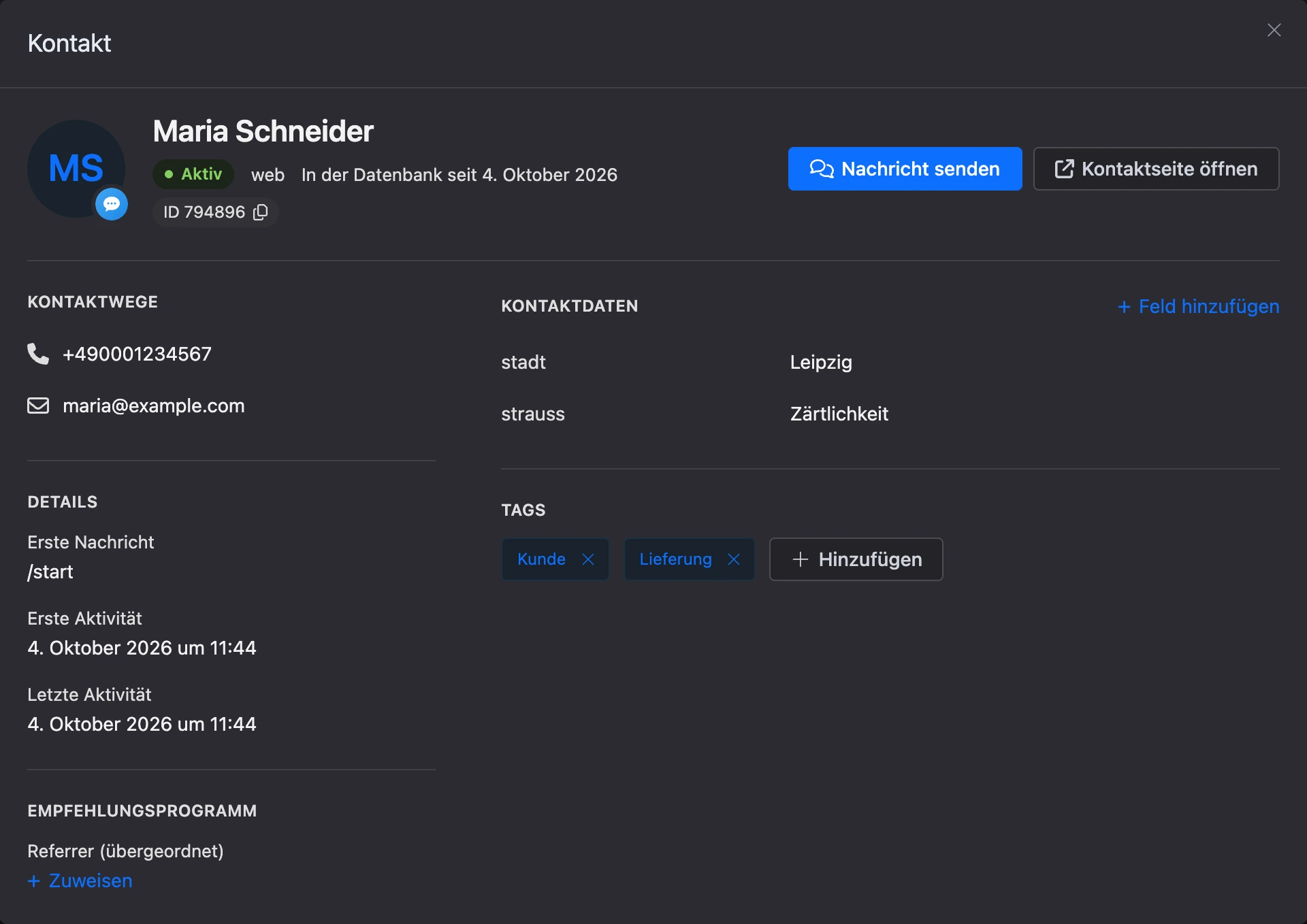1307x924 pixels.
Task: Open Kontaktseite öffnen
Action: click(1156, 169)
